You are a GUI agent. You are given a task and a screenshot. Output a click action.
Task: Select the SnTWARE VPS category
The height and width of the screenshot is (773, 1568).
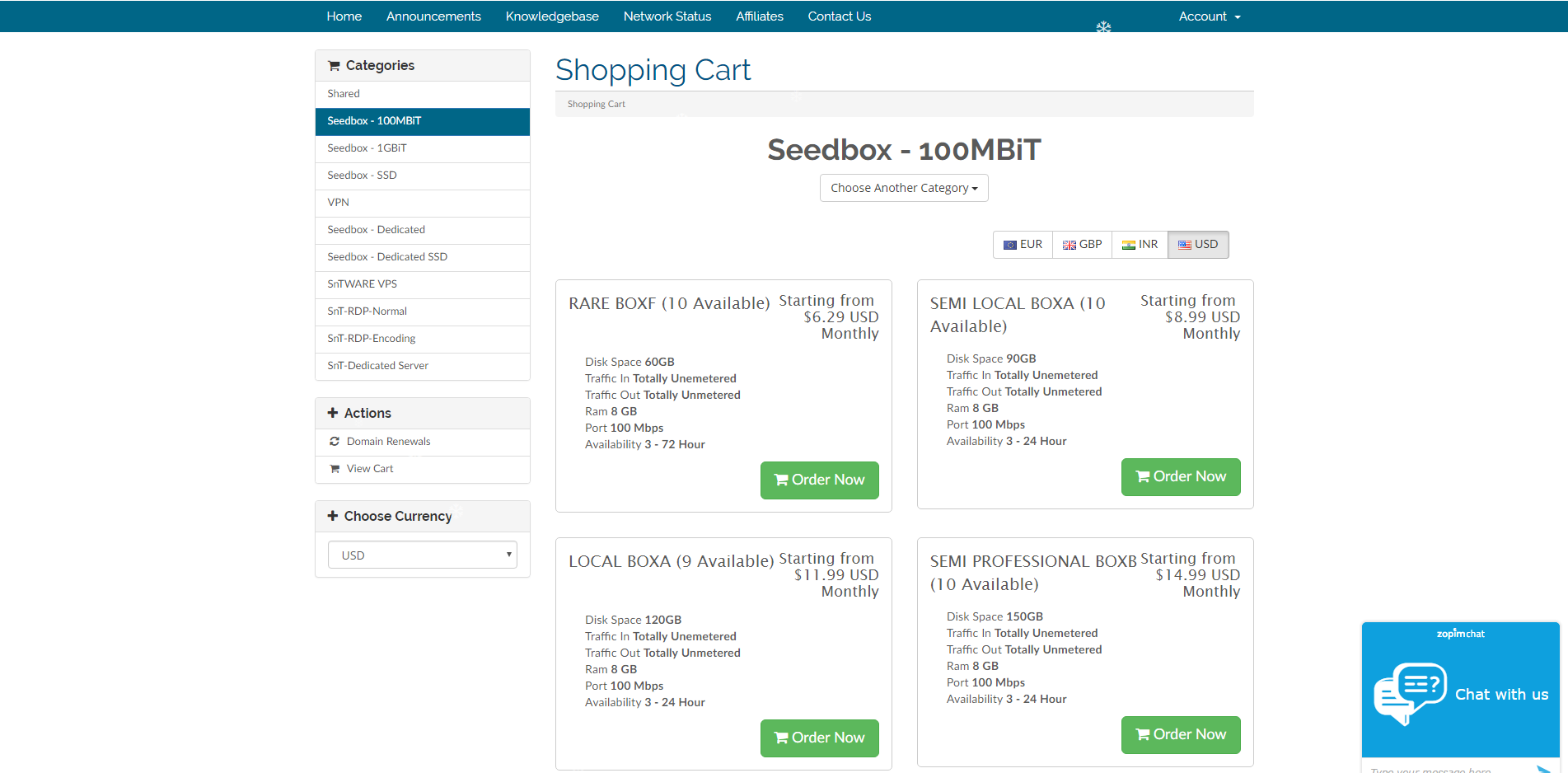coord(361,283)
